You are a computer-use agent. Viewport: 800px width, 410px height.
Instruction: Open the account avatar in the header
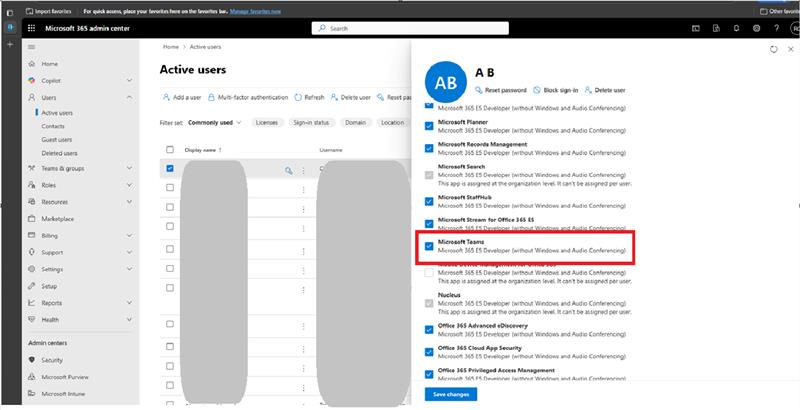795,29
